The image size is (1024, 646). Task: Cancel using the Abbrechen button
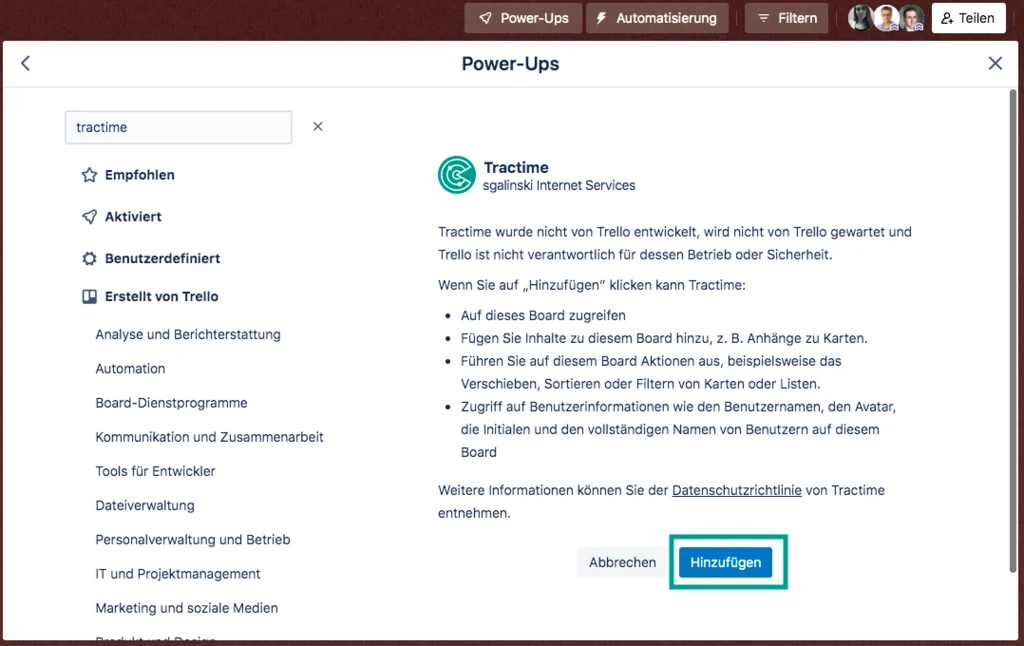(x=621, y=562)
